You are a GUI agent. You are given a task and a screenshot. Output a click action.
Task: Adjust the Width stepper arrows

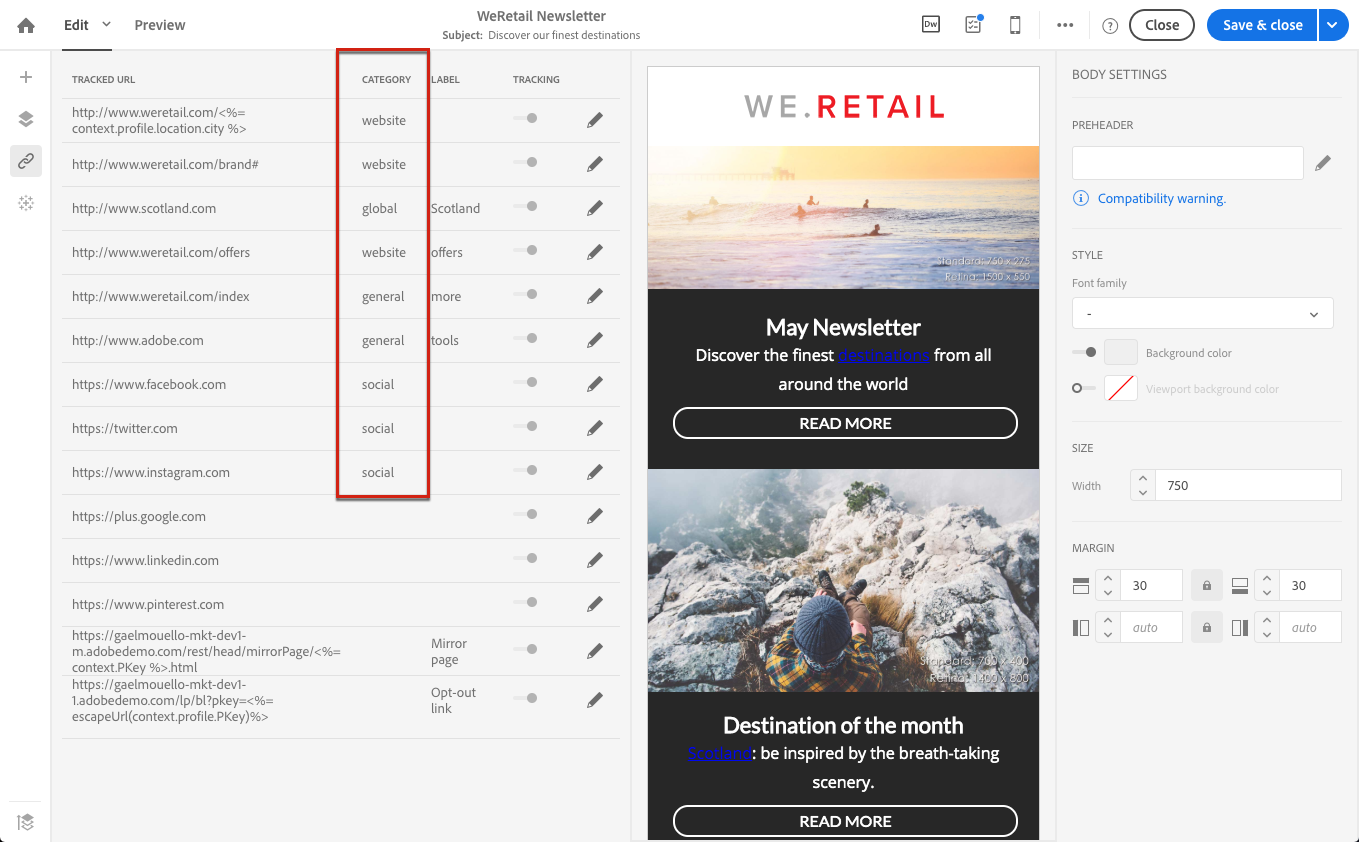click(x=1143, y=485)
